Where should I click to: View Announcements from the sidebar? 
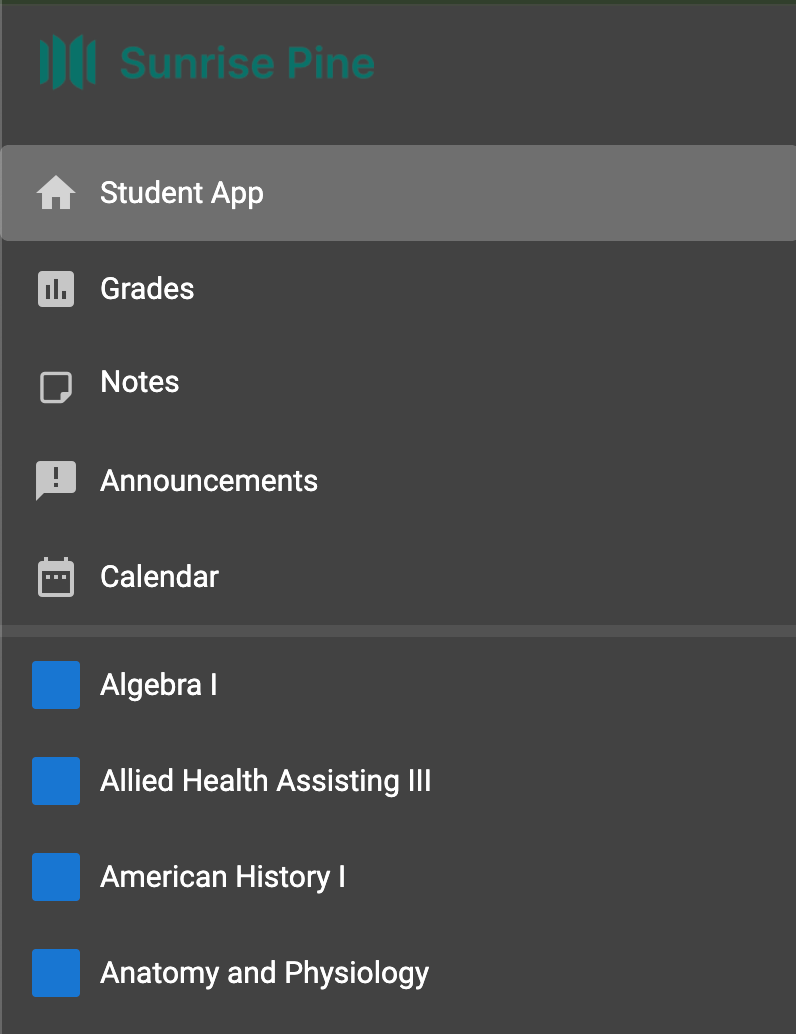(209, 481)
